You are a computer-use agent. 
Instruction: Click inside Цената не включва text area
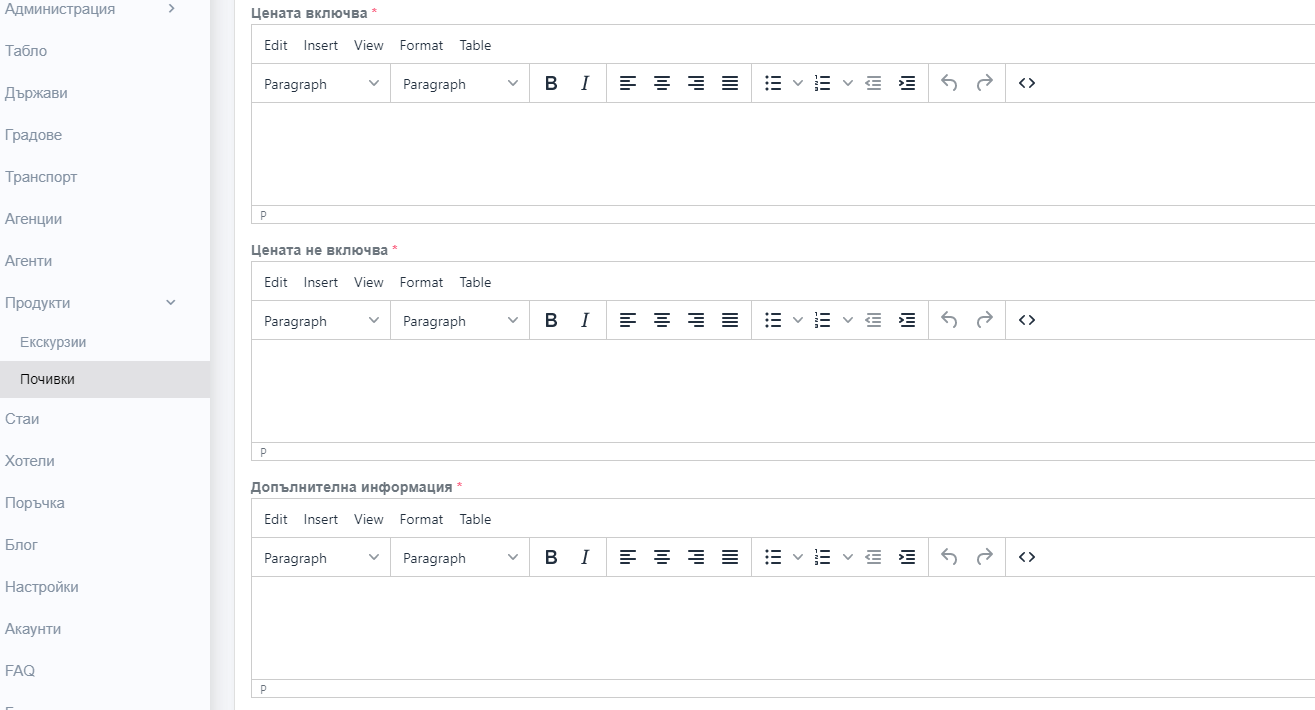click(780, 390)
